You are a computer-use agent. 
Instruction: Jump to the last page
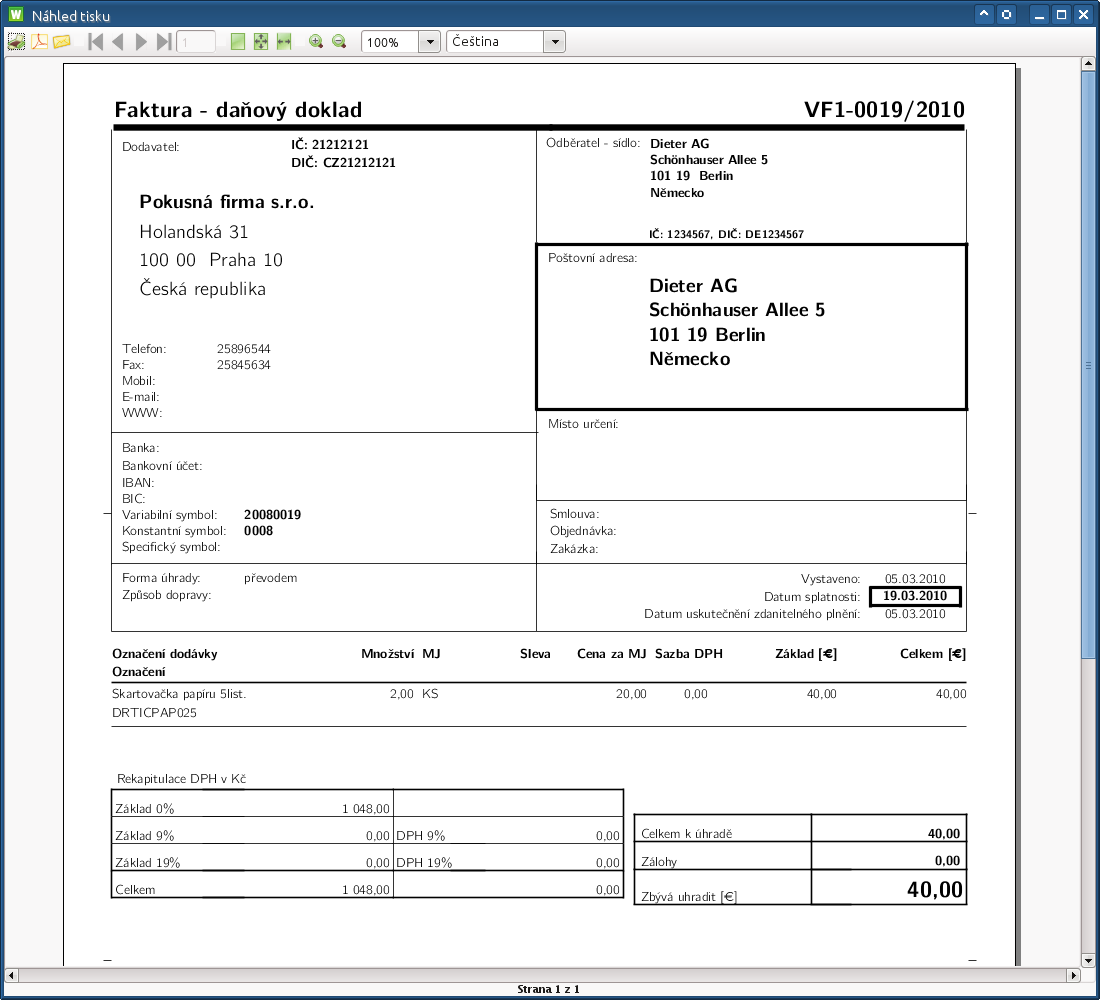point(164,42)
